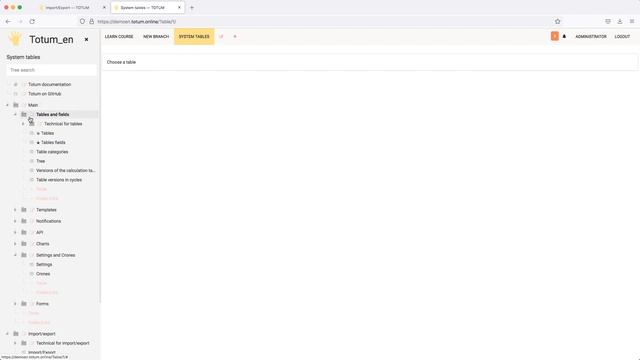640x360 pixels.
Task: Open the Tree table item
Action: point(40,161)
